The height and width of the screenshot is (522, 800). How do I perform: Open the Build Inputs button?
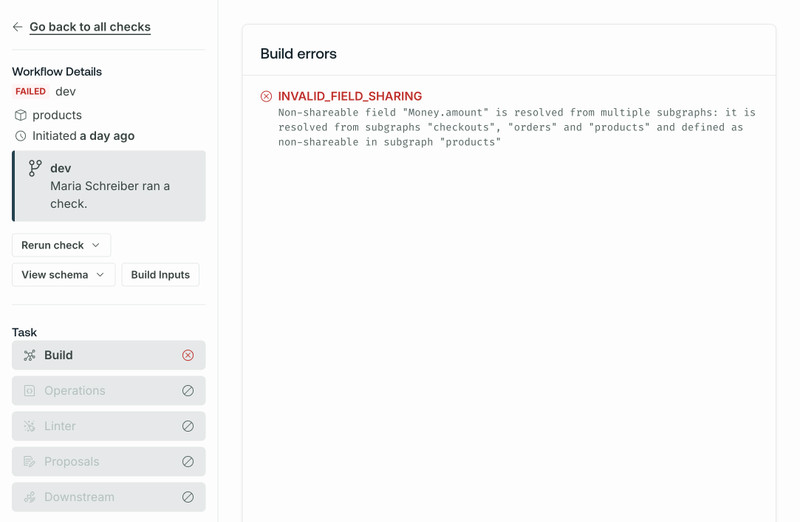(160, 275)
